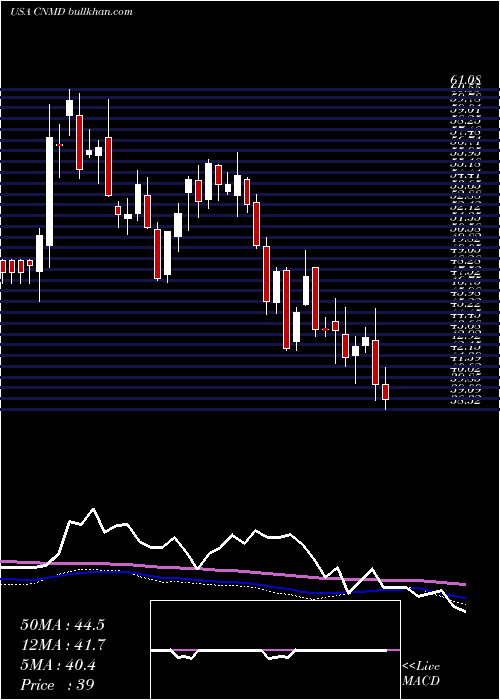Viewport: 500px width, 700px height.
Task: Click the Price : 39 label
Action: click(57, 685)
